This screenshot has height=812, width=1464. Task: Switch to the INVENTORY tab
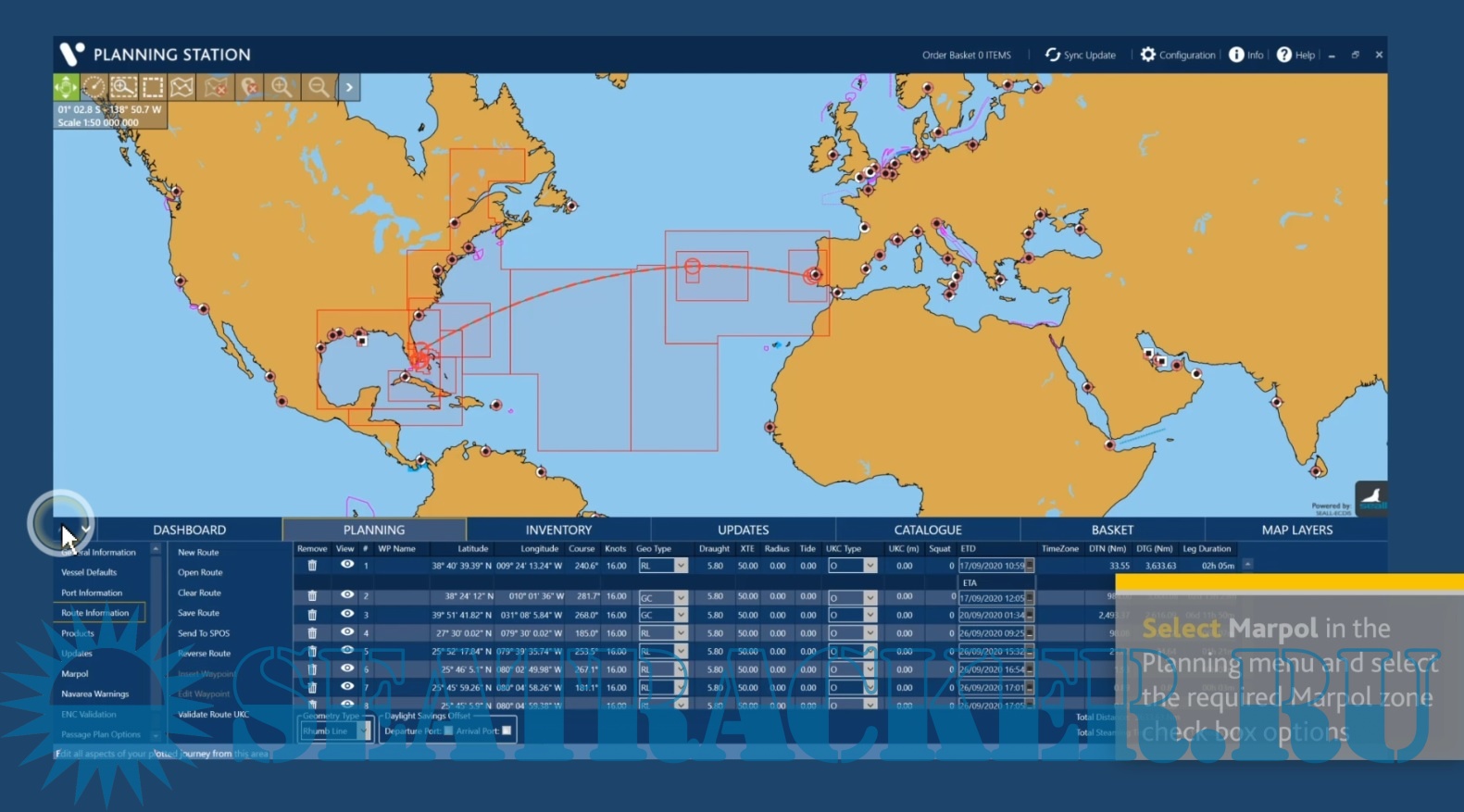[x=558, y=530]
